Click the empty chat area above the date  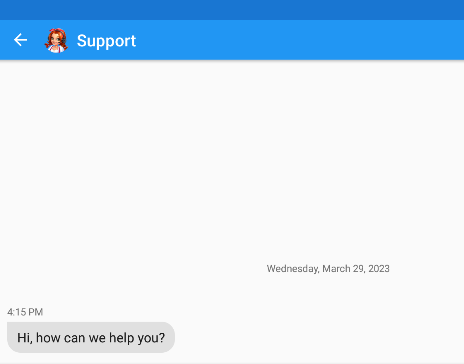(232, 160)
